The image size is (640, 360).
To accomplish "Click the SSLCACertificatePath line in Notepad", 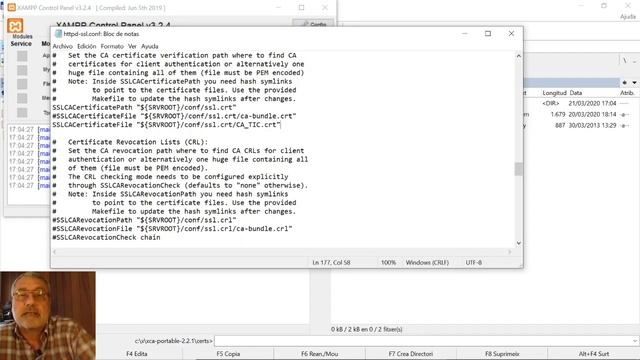I will coord(144,107).
